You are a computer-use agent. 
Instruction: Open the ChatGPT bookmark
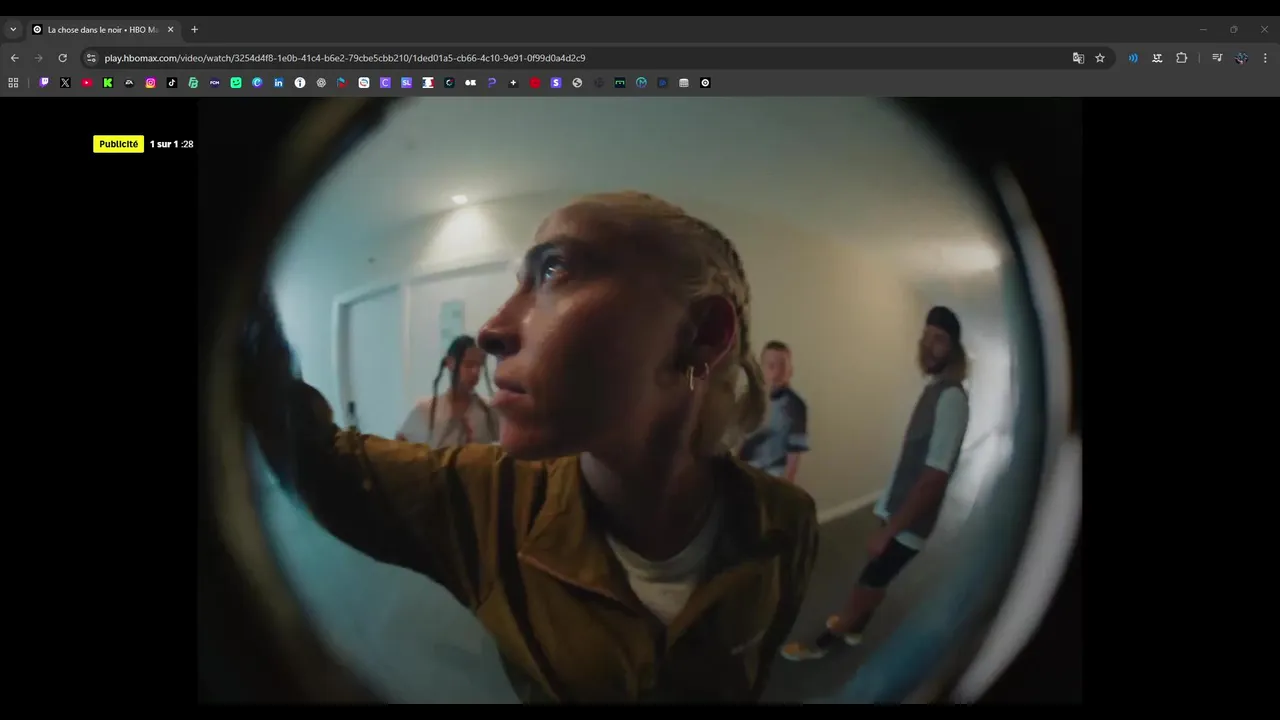tap(321, 83)
